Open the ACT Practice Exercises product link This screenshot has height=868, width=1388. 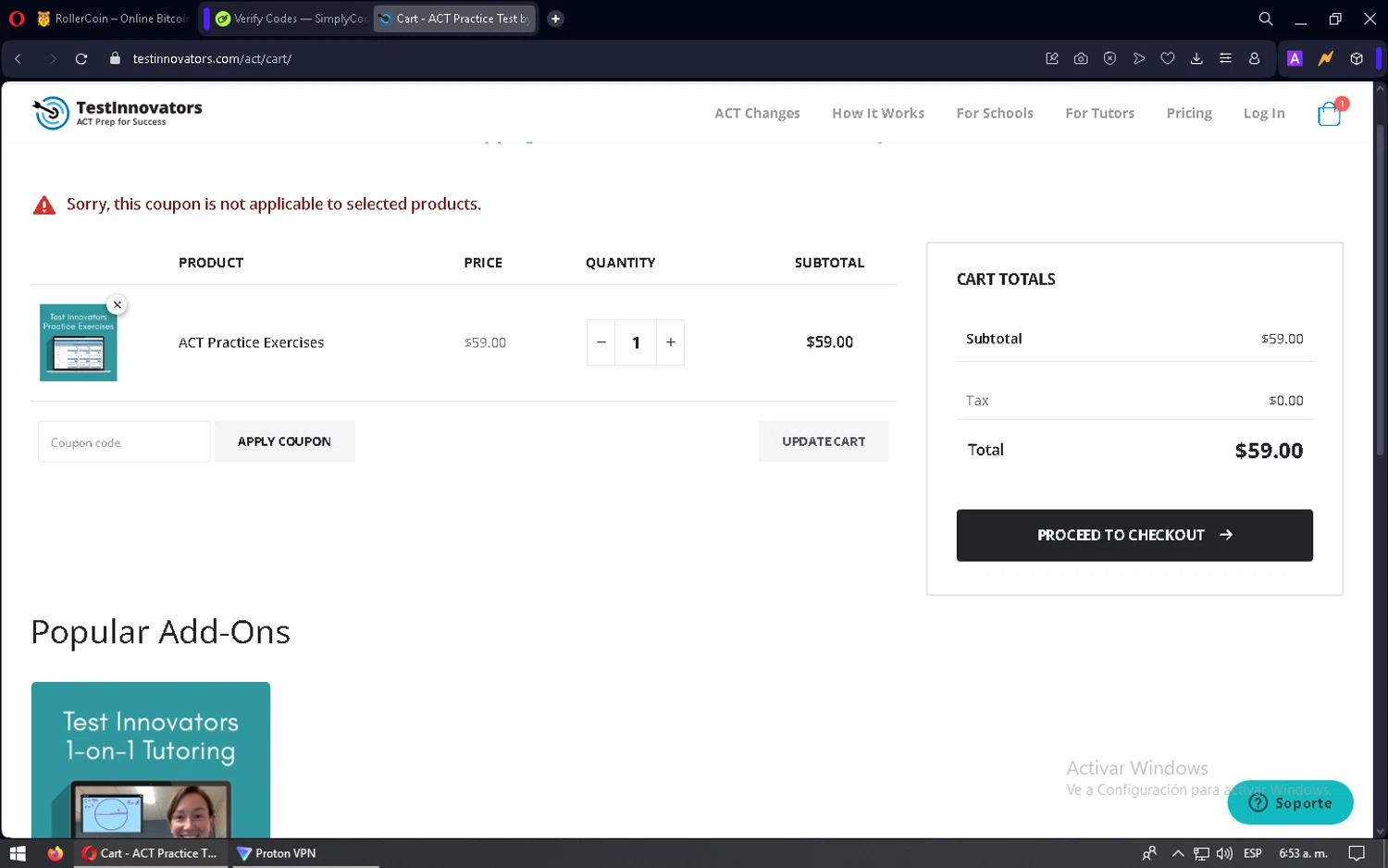point(251,342)
